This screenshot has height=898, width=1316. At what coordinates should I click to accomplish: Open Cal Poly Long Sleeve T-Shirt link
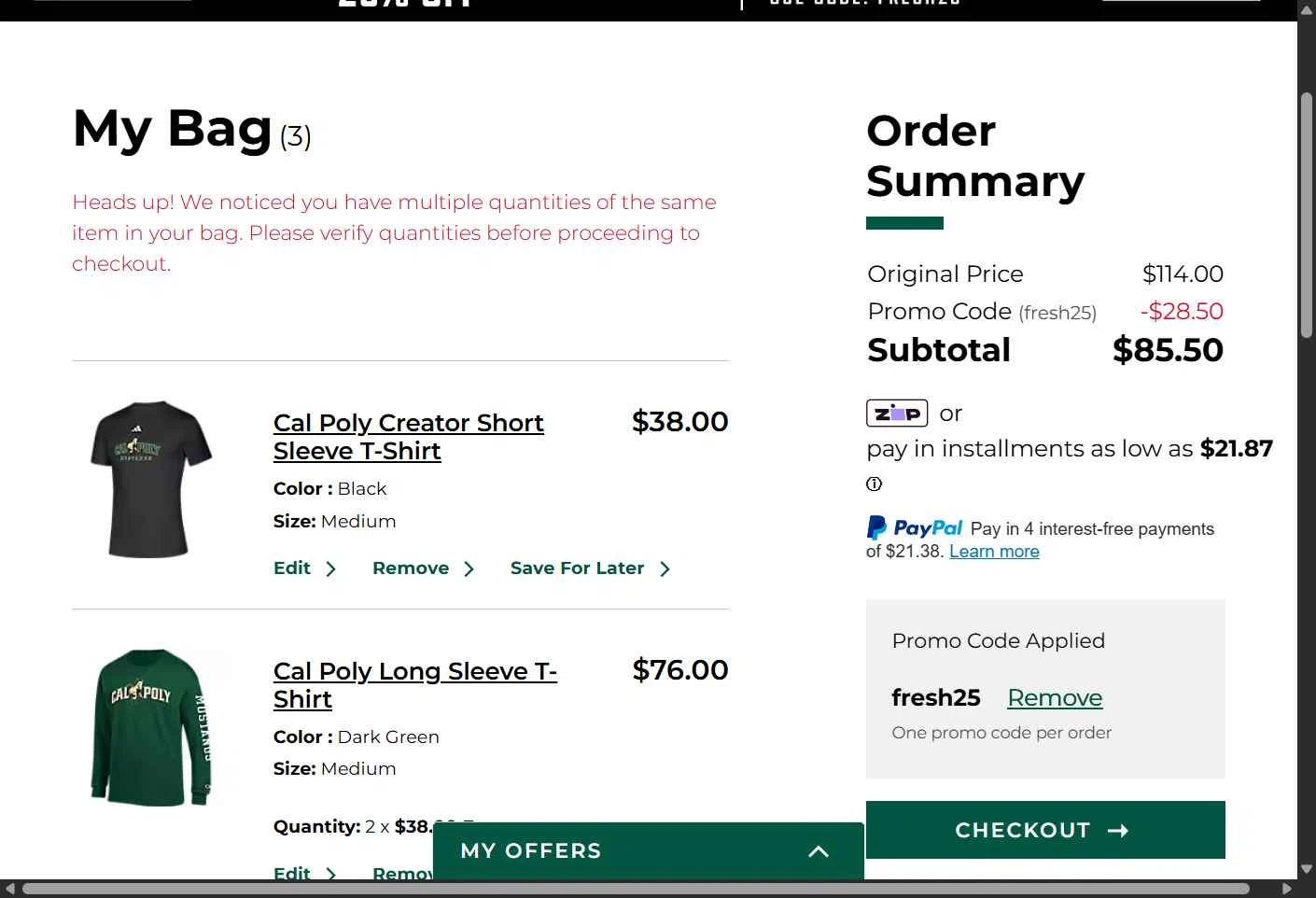[x=415, y=684]
